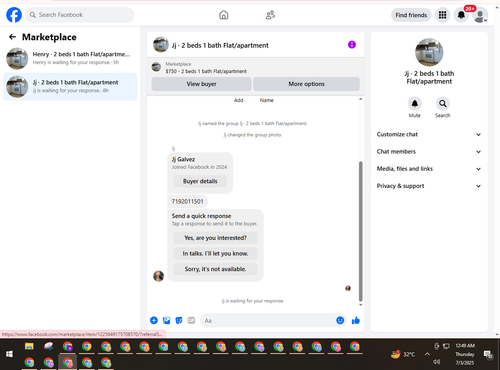The height and width of the screenshot is (370, 500).
Task: Open Buyer details for Jj Galvez
Action: click(200, 181)
